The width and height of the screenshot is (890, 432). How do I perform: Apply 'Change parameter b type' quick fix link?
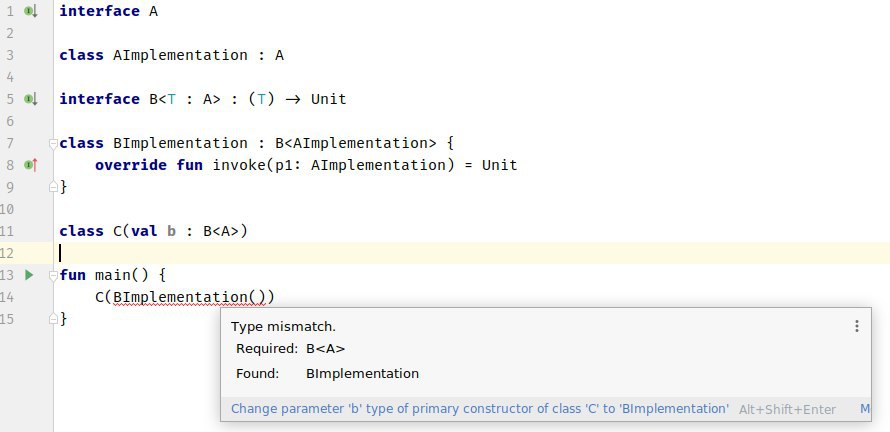tap(480, 409)
